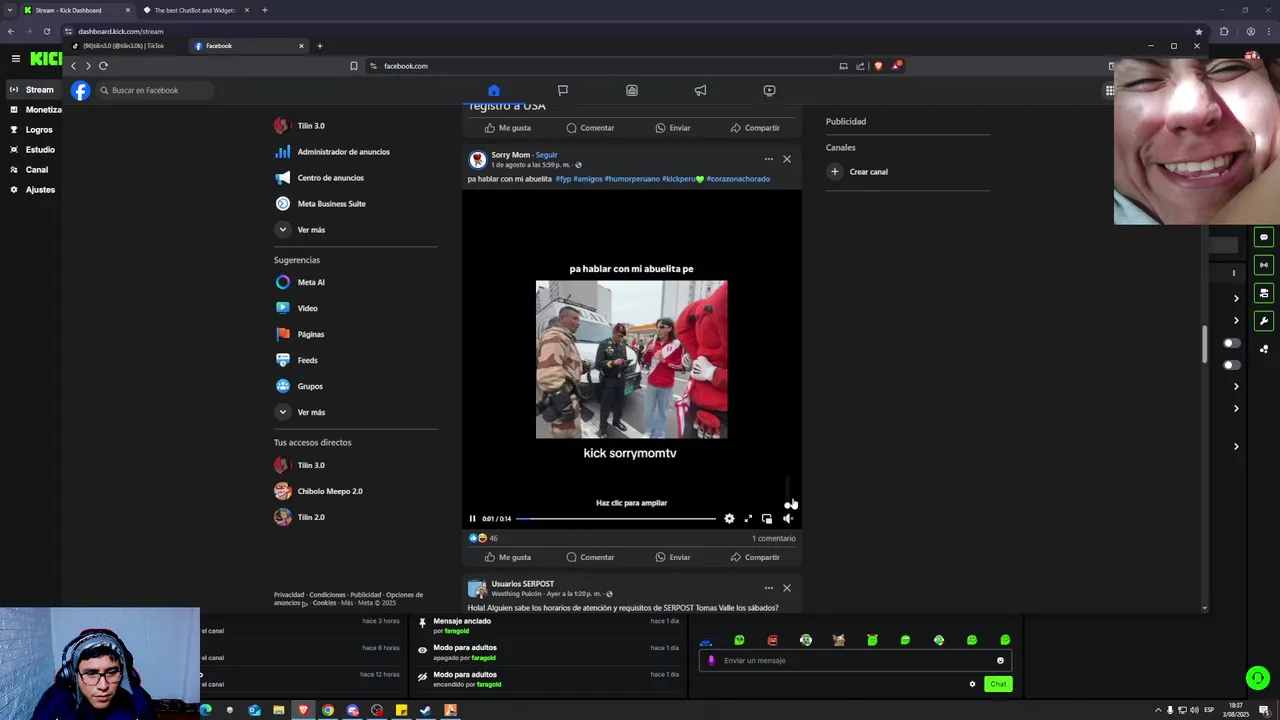Open Brave shields icon in the address bar

tap(878, 66)
